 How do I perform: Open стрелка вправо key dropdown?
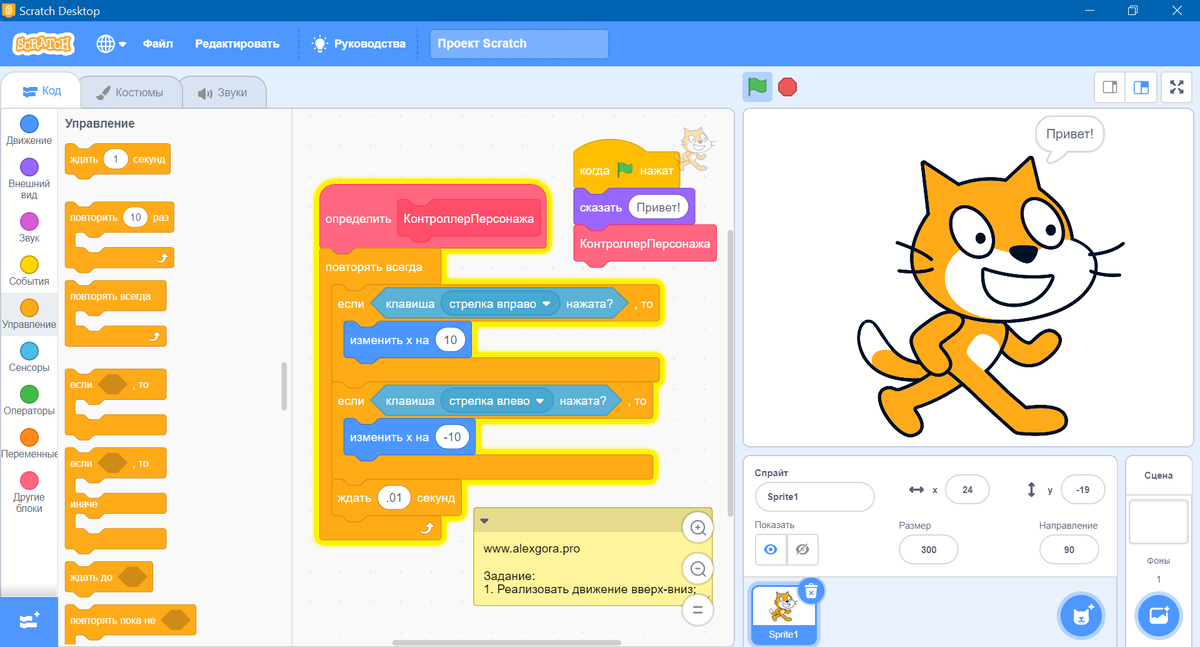[x=501, y=303]
